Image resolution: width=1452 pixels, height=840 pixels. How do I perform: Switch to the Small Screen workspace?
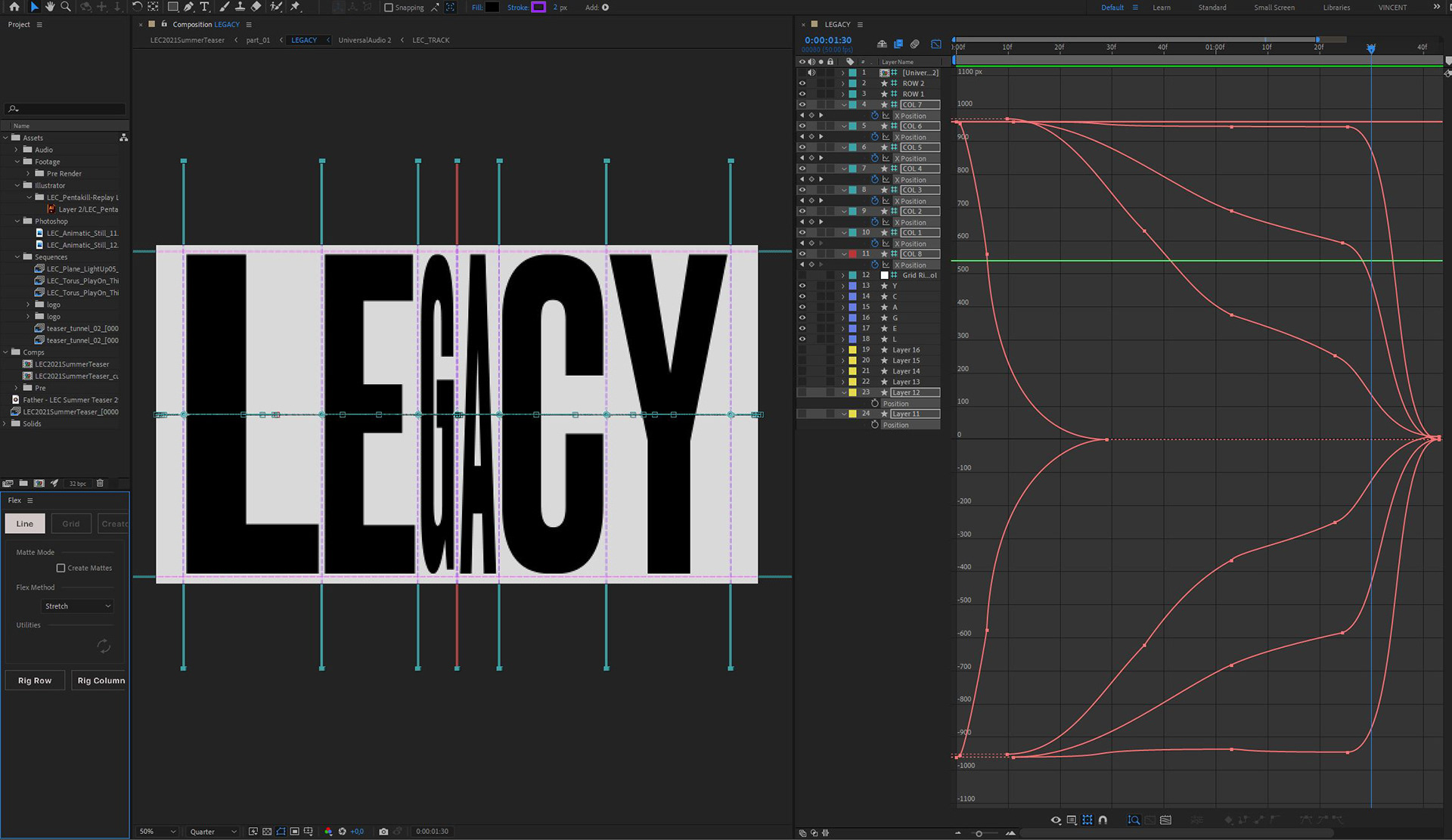pos(1274,8)
